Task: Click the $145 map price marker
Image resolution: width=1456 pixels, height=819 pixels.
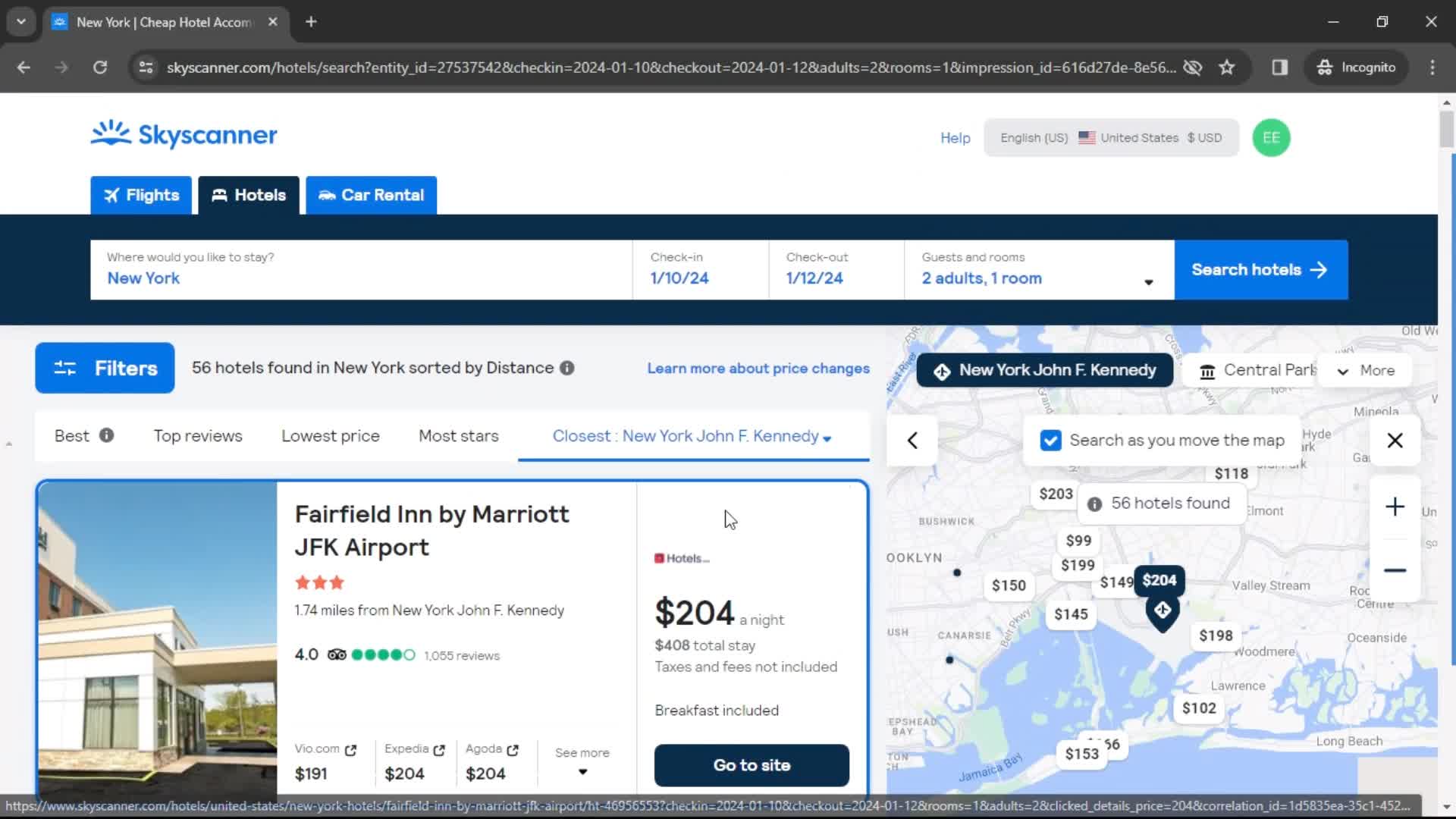Action: click(x=1071, y=615)
